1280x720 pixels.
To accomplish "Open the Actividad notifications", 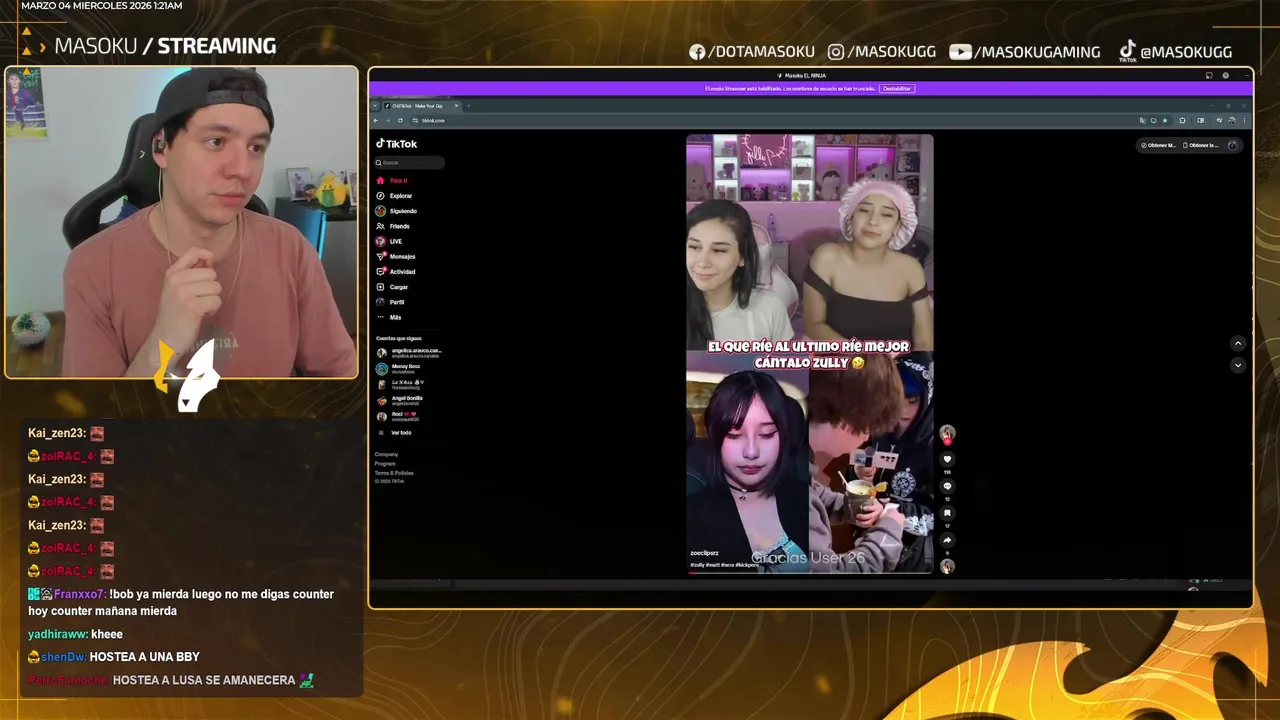I will tap(395, 272).
